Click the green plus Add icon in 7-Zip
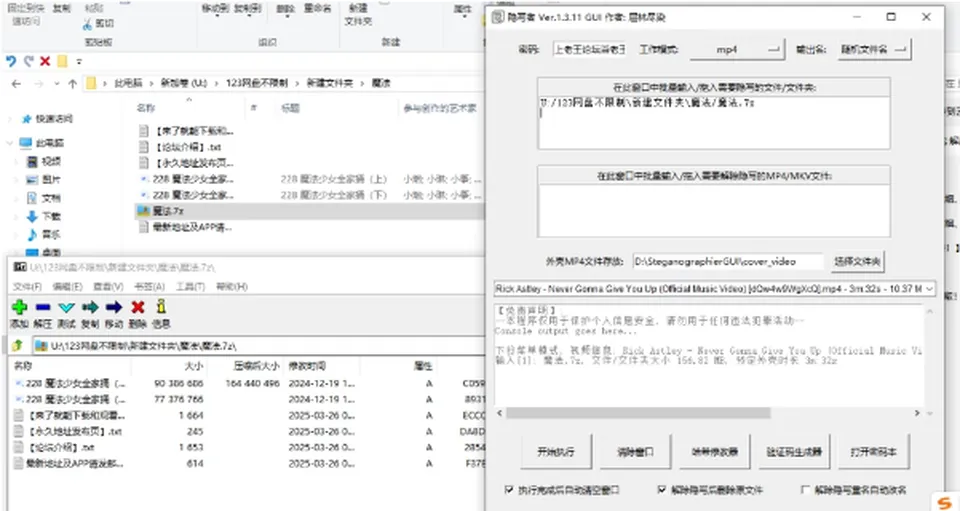The height and width of the screenshot is (511, 960). (20, 307)
